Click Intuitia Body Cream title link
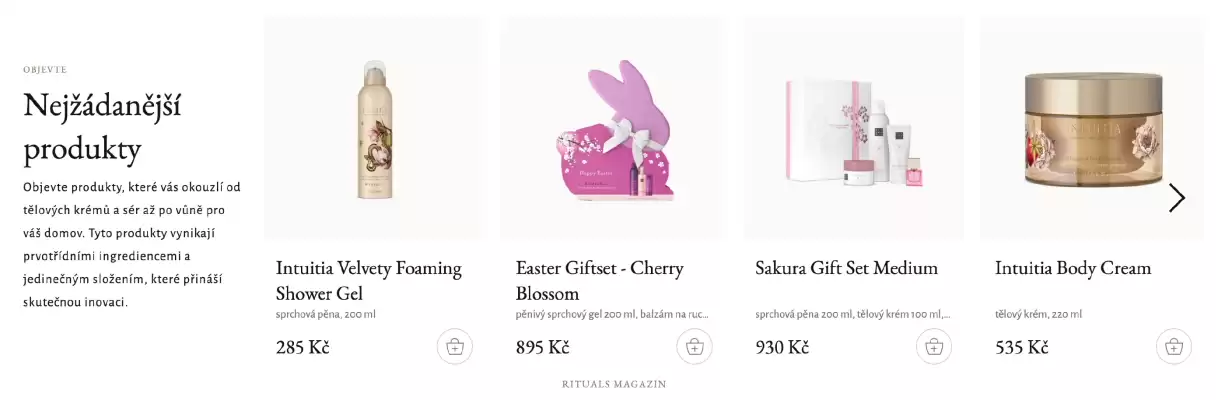This screenshot has height=400, width=1225. [x=1073, y=268]
